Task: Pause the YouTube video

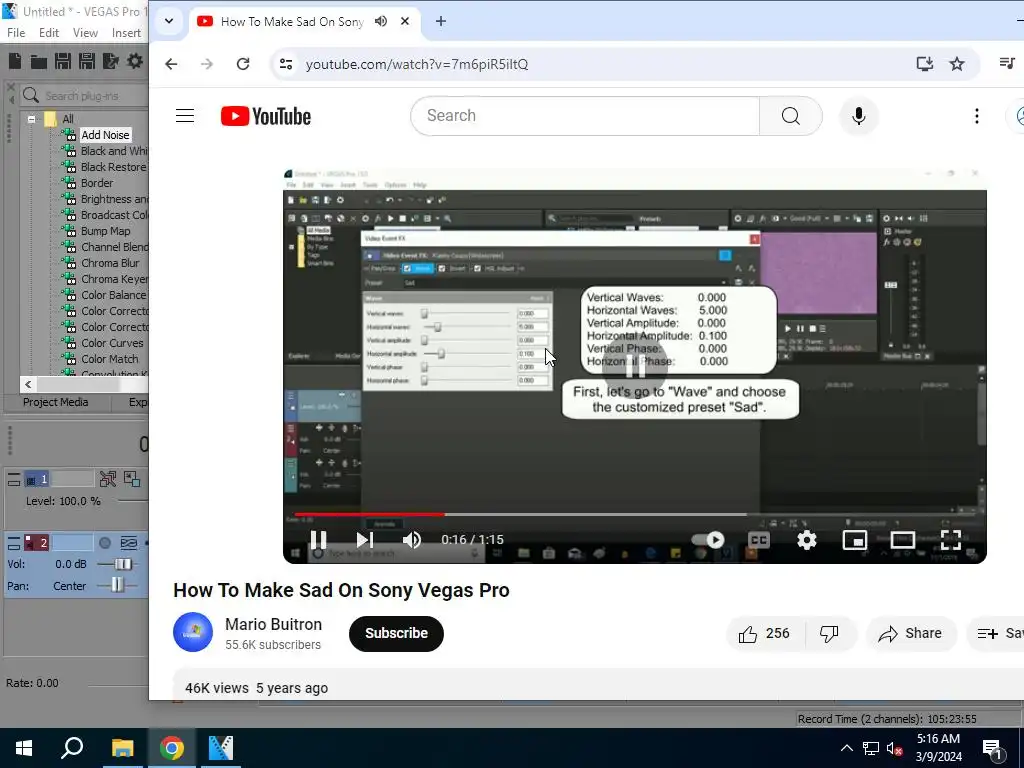Action: (318, 540)
